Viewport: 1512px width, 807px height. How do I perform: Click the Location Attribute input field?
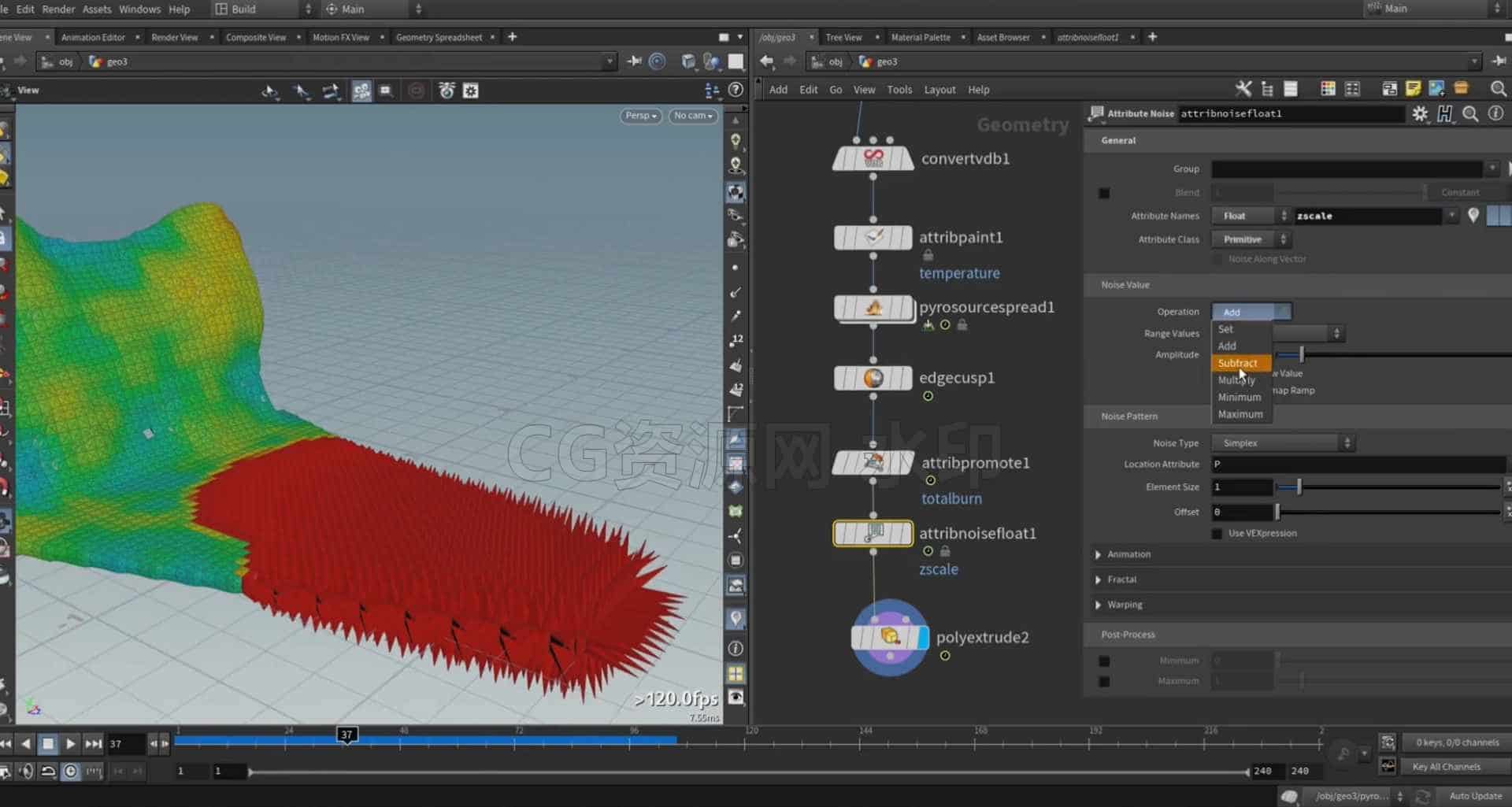(x=1358, y=465)
